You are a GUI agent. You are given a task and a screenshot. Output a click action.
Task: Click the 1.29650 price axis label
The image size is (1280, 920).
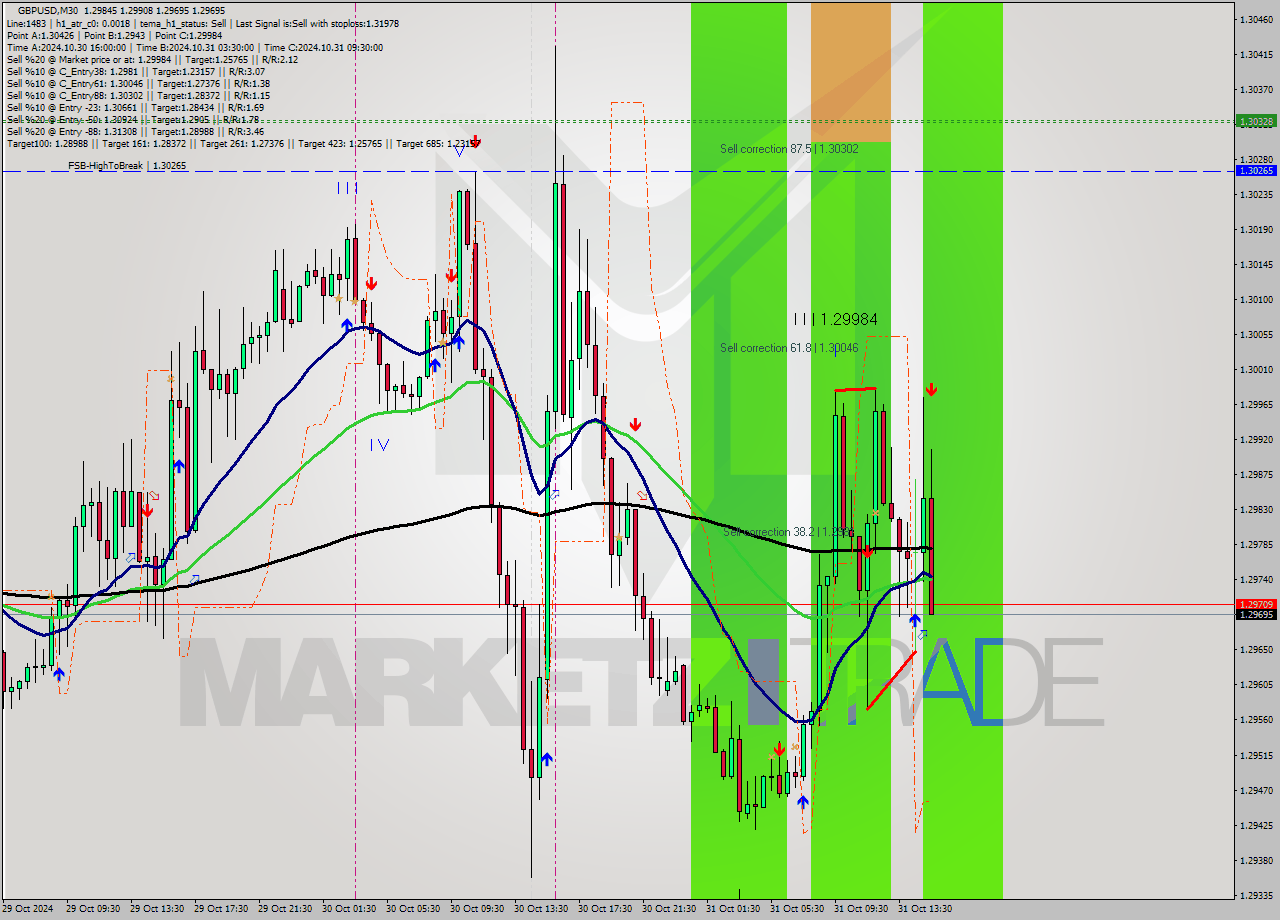(1256, 649)
